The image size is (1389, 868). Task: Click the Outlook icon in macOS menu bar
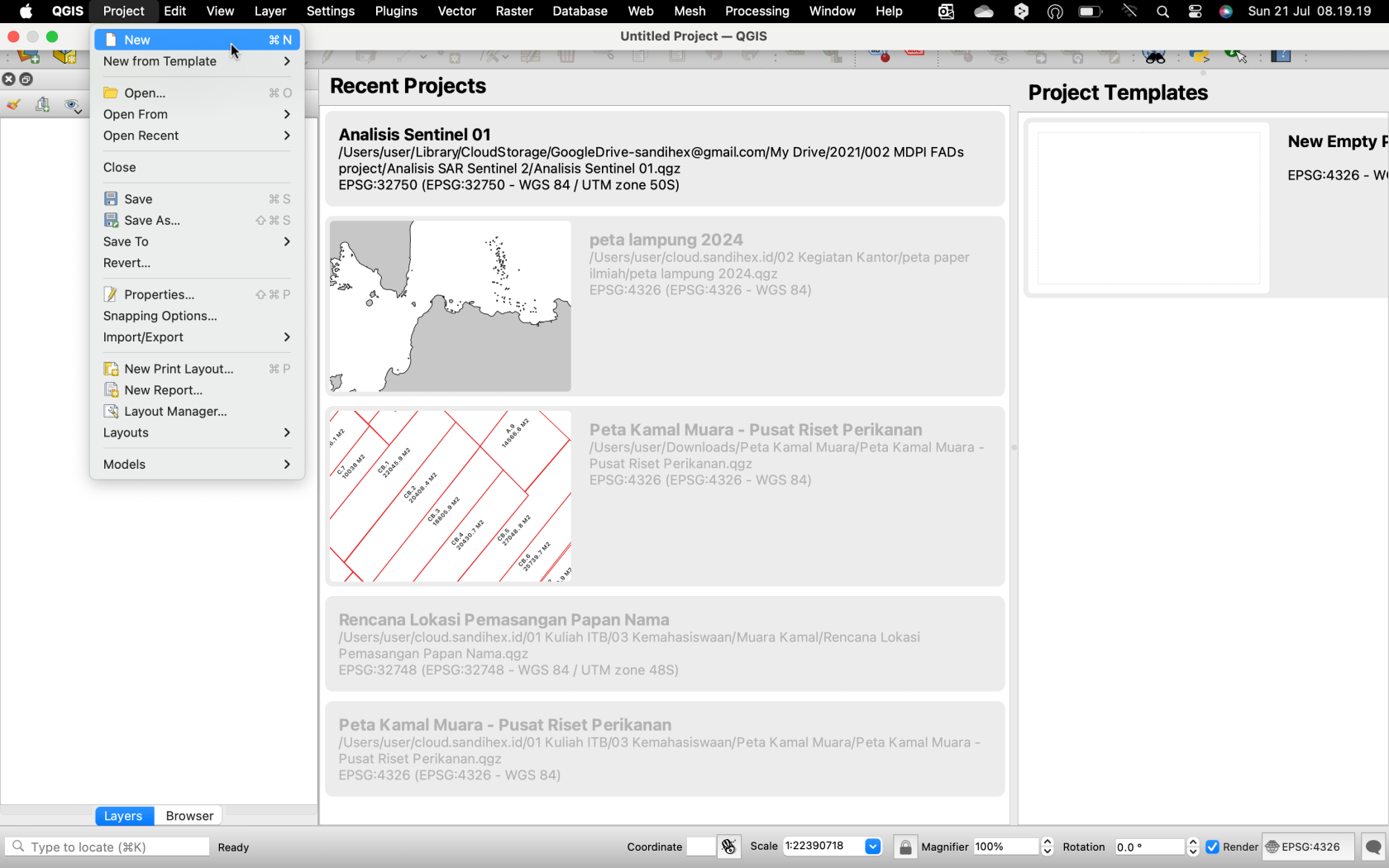click(946, 12)
